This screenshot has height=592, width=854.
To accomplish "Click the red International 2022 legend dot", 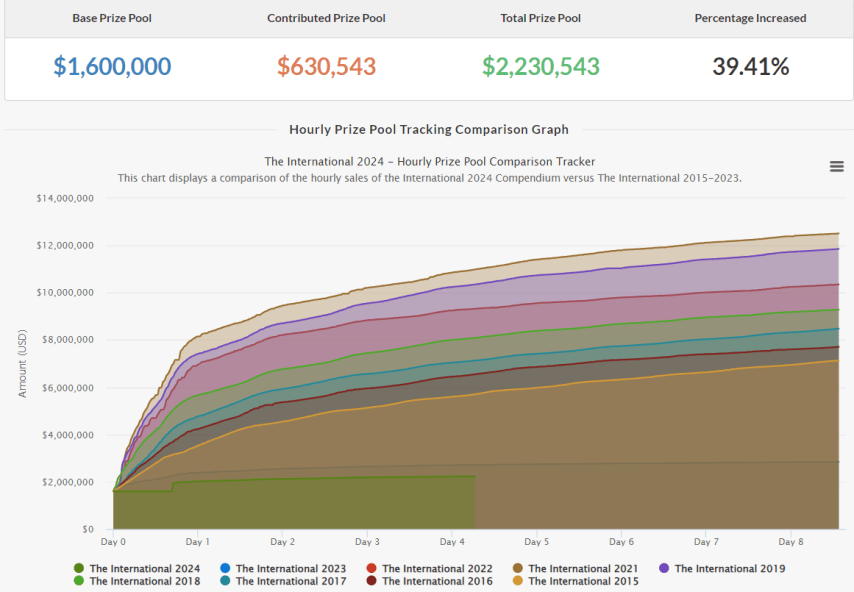I will coord(371,569).
